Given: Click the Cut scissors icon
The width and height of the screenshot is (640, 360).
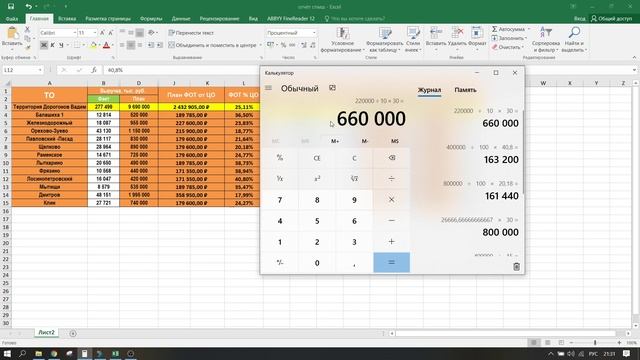Looking at the screenshot, I should [27, 29].
